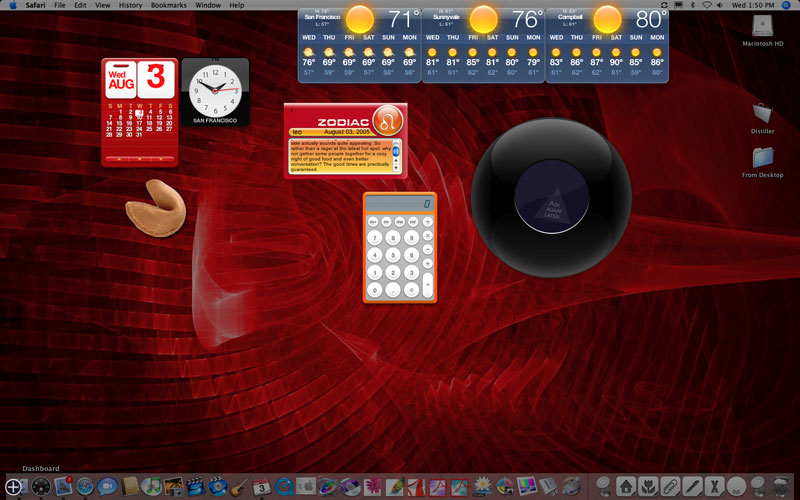Click the Spotlight search icon

click(786, 5)
